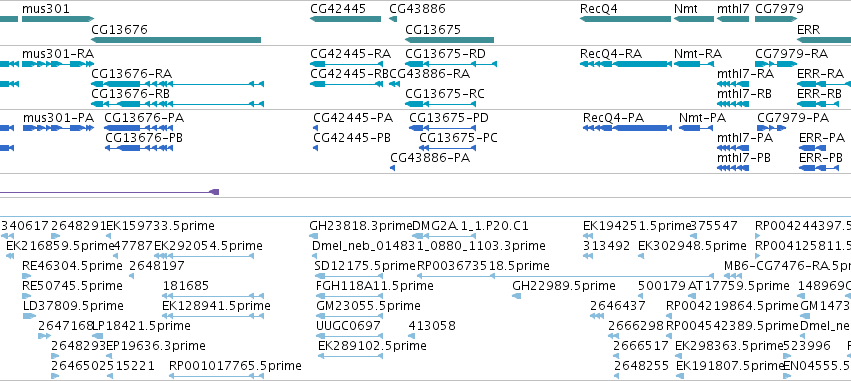Click the mus301-PA protein glyph

(x=58, y=128)
